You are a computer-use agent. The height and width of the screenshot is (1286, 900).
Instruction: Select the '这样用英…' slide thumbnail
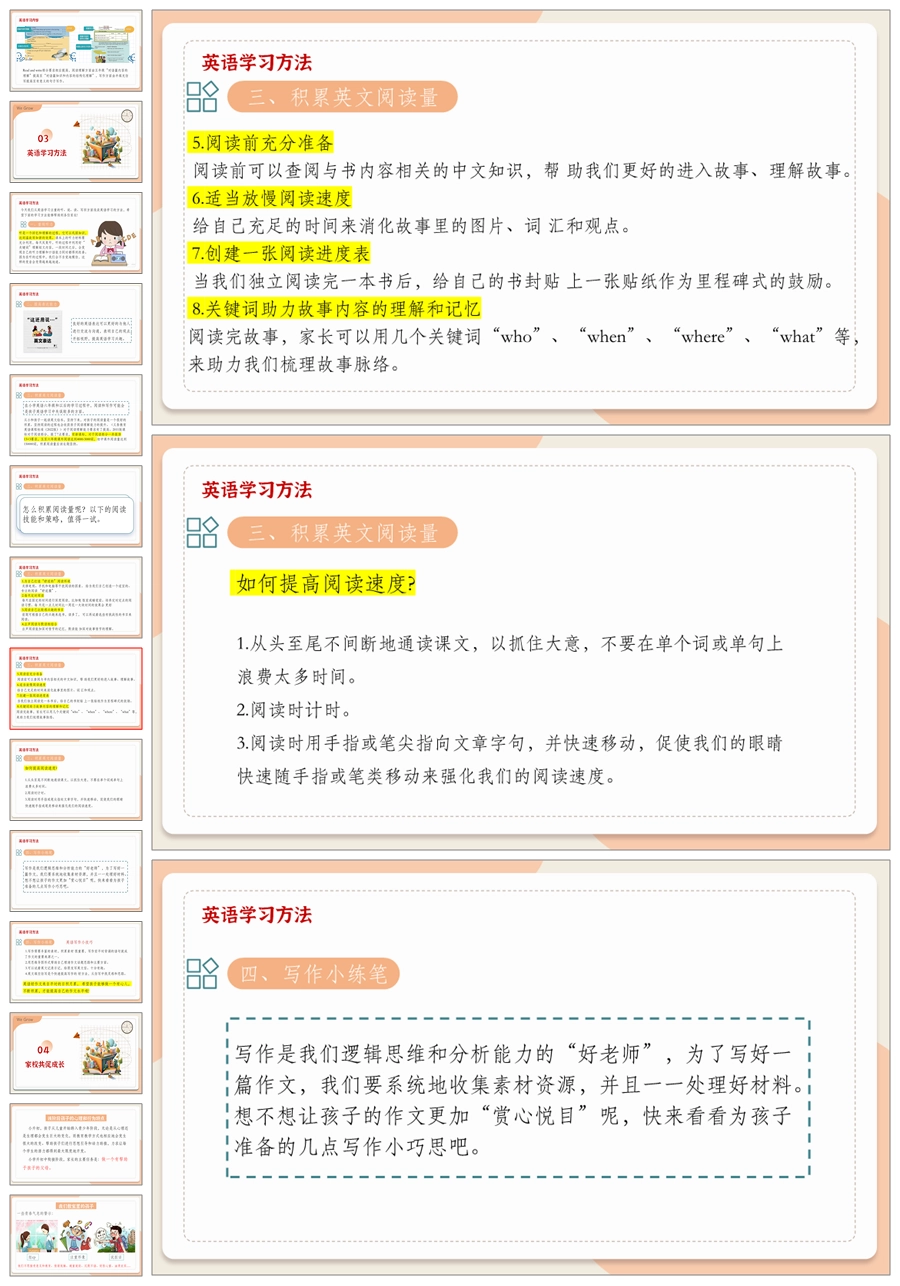pos(76,324)
